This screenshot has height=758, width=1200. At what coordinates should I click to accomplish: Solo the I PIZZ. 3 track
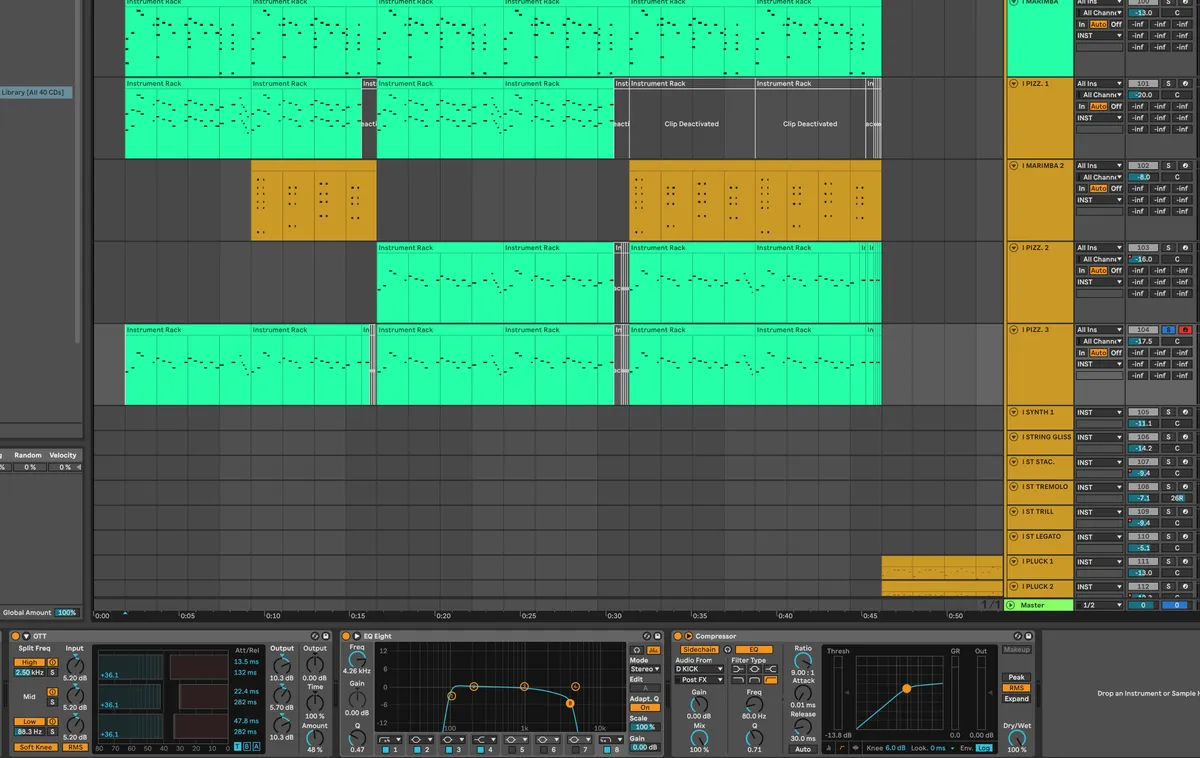(x=1168, y=329)
